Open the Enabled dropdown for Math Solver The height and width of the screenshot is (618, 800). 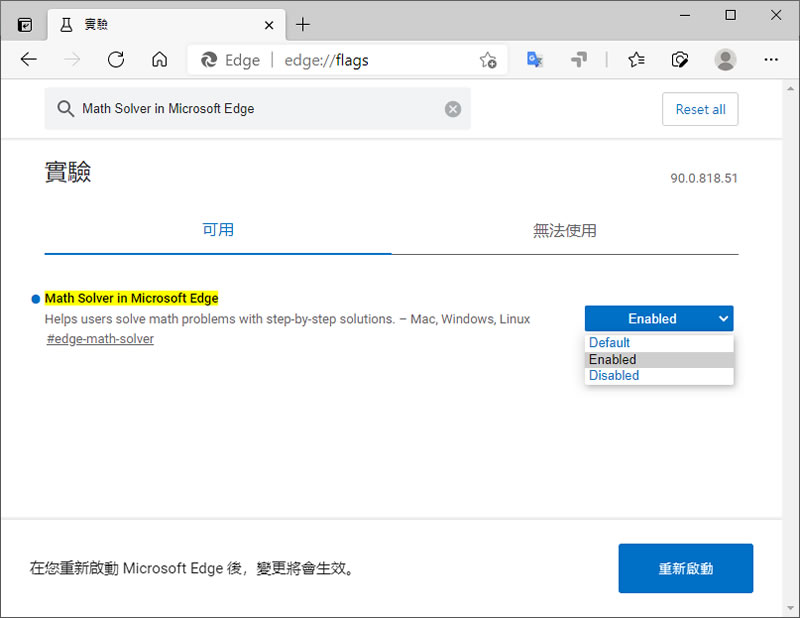[659, 318]
